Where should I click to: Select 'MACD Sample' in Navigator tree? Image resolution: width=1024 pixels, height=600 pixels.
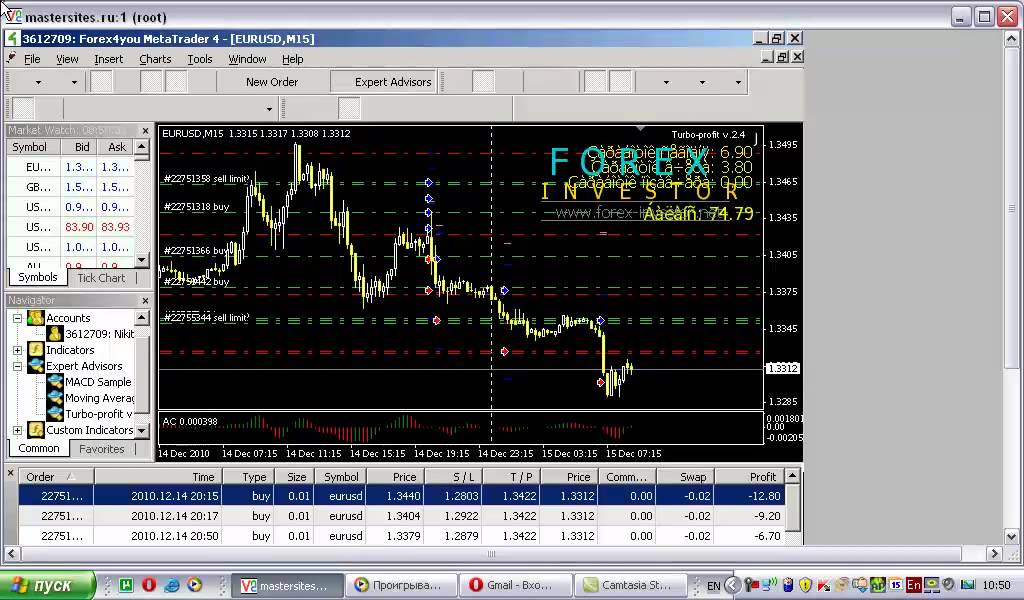click(x=98, y=382)
